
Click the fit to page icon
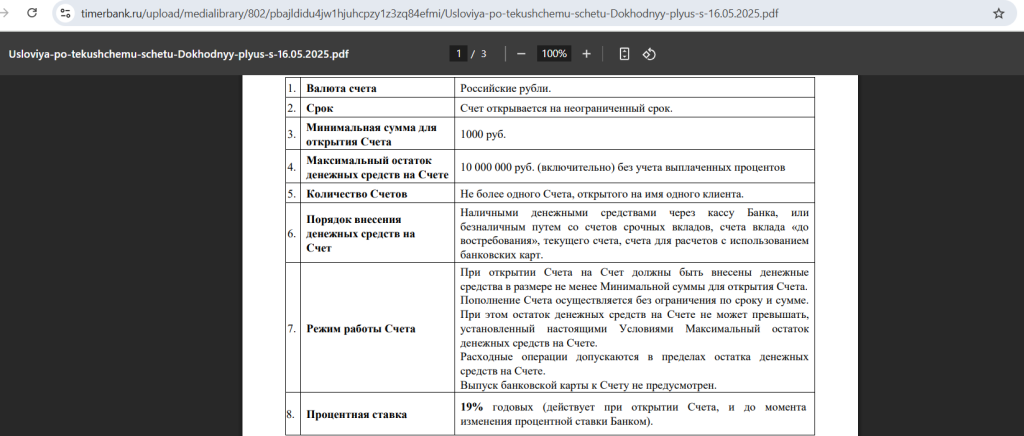pos(624,54)
